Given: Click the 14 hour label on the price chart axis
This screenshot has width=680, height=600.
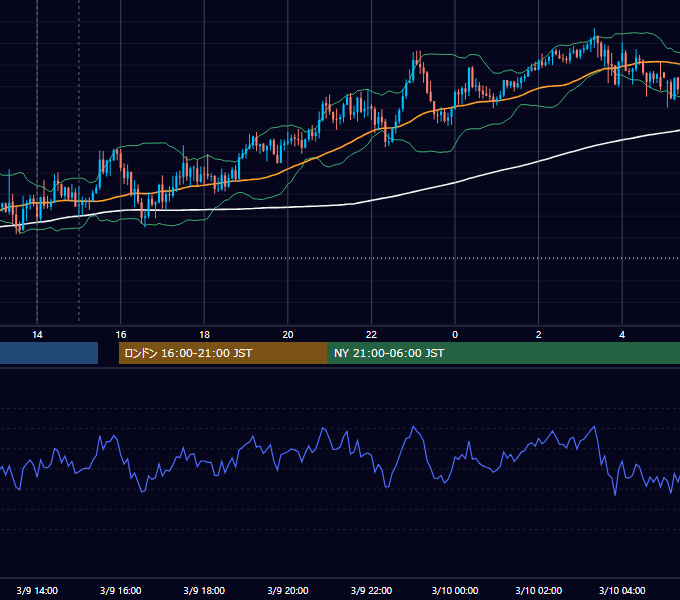Looking at the screenshot, I should (37, 335).
